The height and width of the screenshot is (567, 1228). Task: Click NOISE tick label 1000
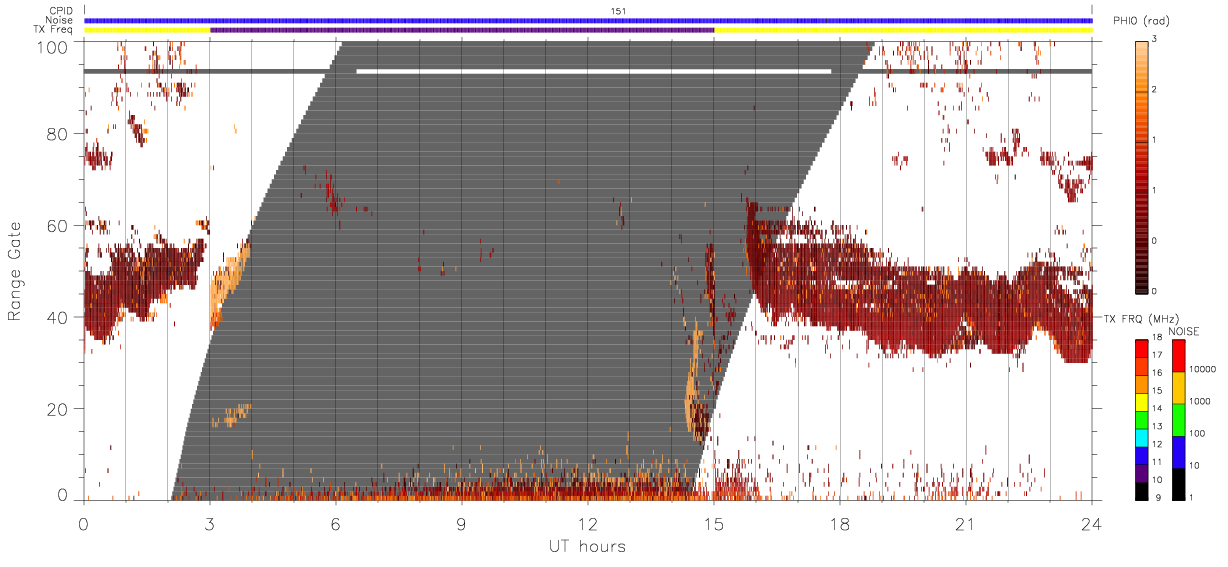[1200, 400]
